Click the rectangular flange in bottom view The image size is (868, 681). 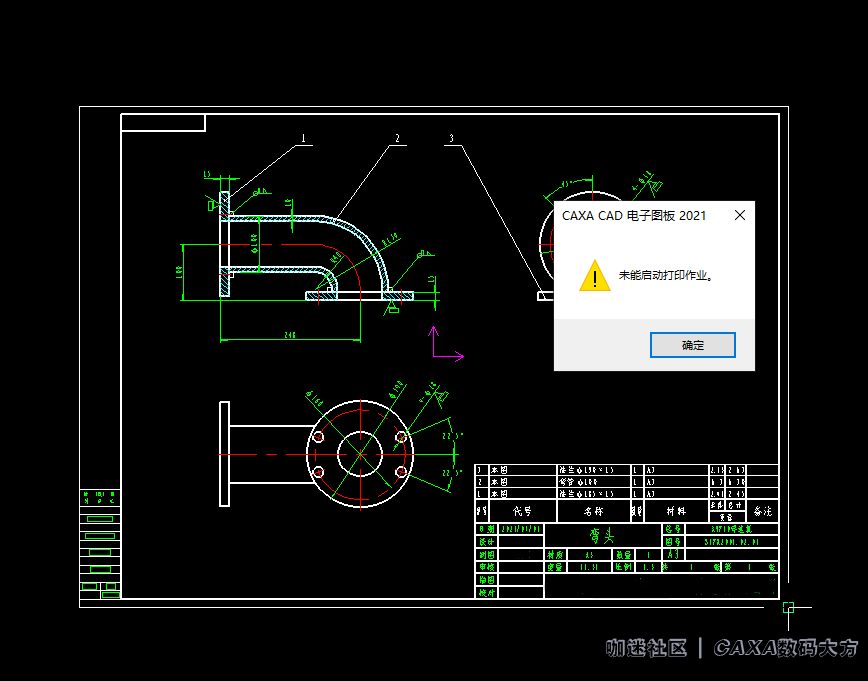pyautogui.click(x=225, y=454)
